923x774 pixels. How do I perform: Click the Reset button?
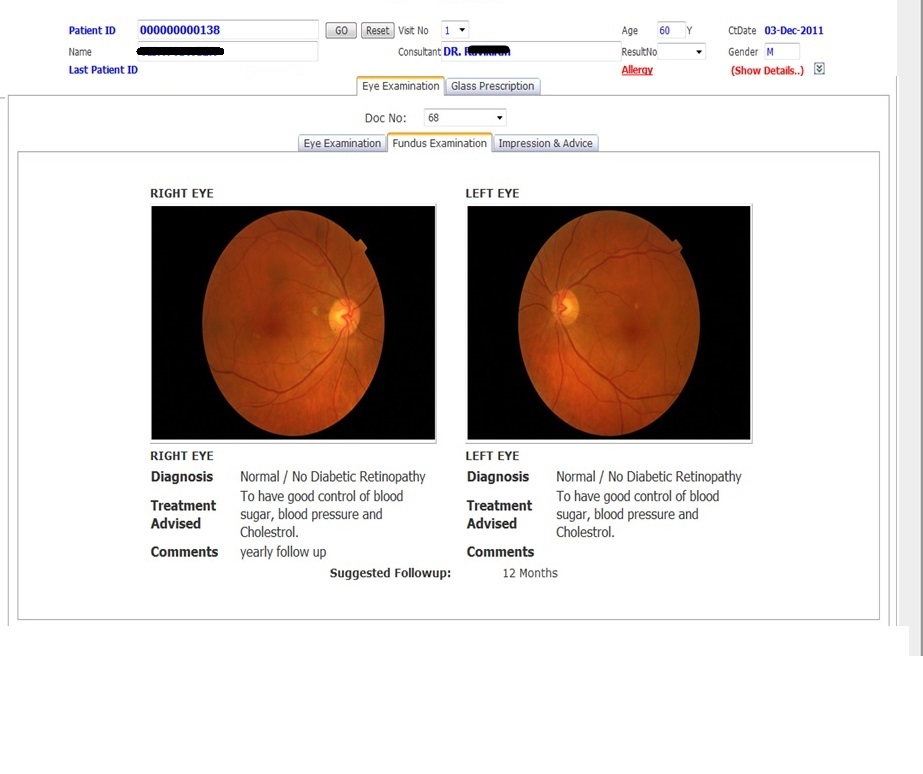(377, 31)
